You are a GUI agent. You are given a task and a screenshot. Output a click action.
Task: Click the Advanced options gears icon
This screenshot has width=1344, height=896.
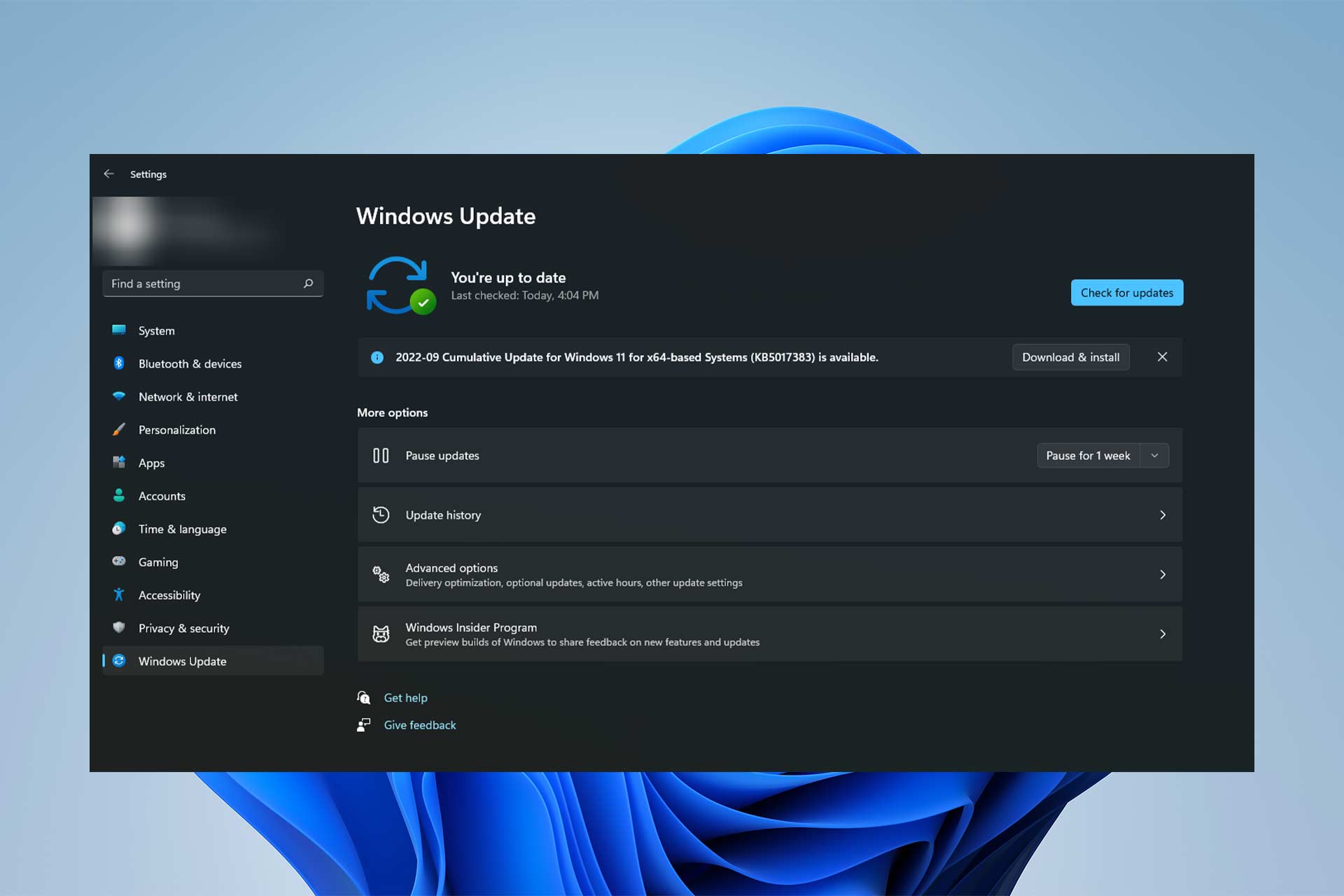pos(381,575)
